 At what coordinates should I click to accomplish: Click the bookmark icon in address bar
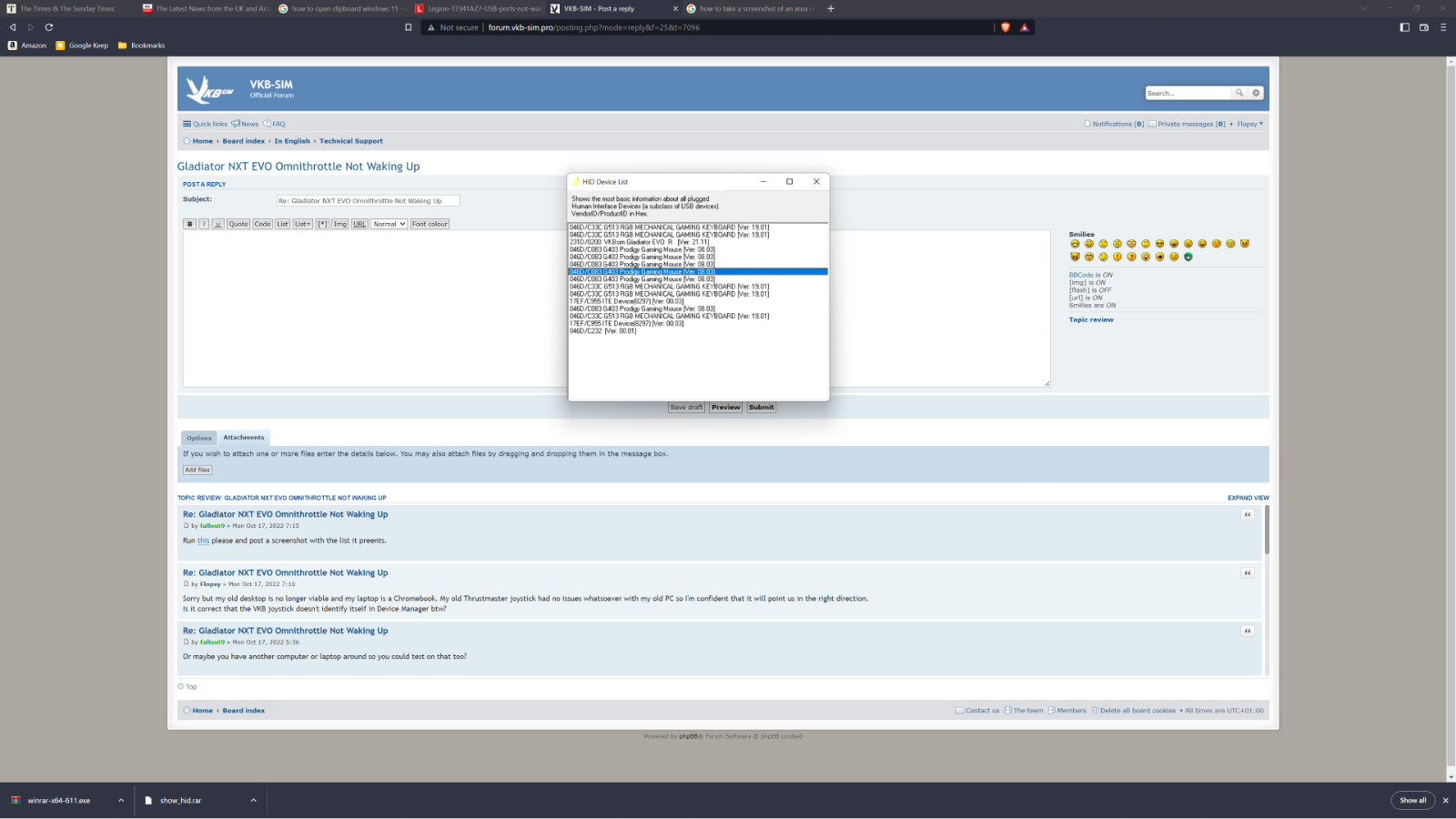coord(409,27)
